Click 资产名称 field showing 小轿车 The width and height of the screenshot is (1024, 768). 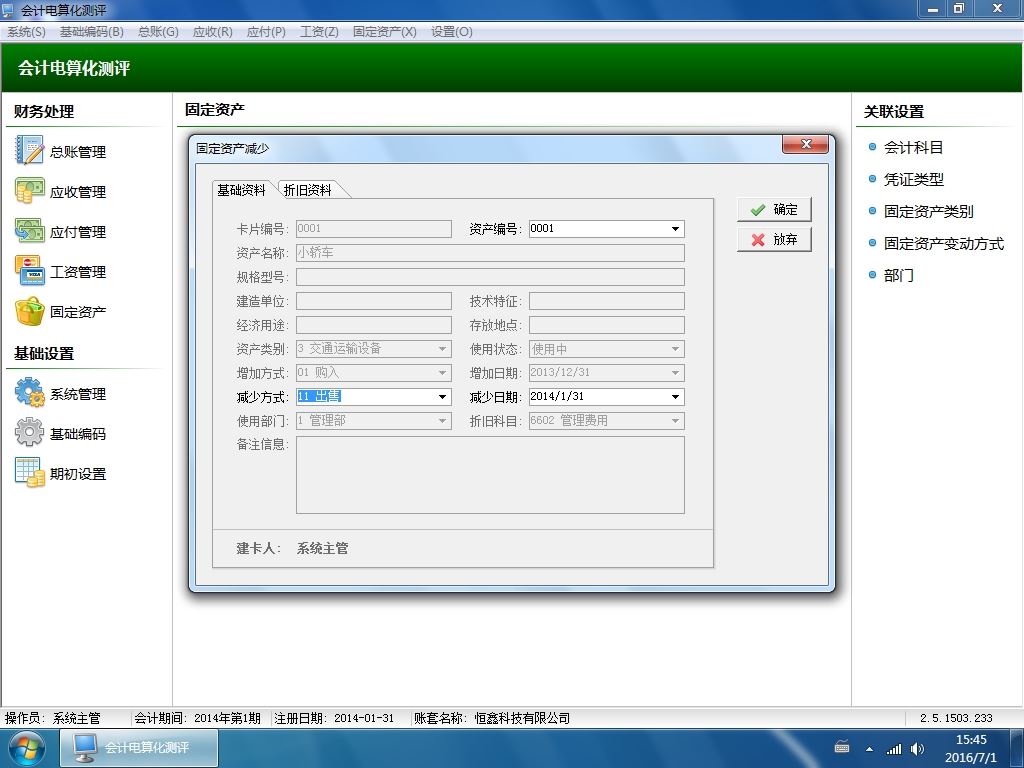tap(490, 253)
